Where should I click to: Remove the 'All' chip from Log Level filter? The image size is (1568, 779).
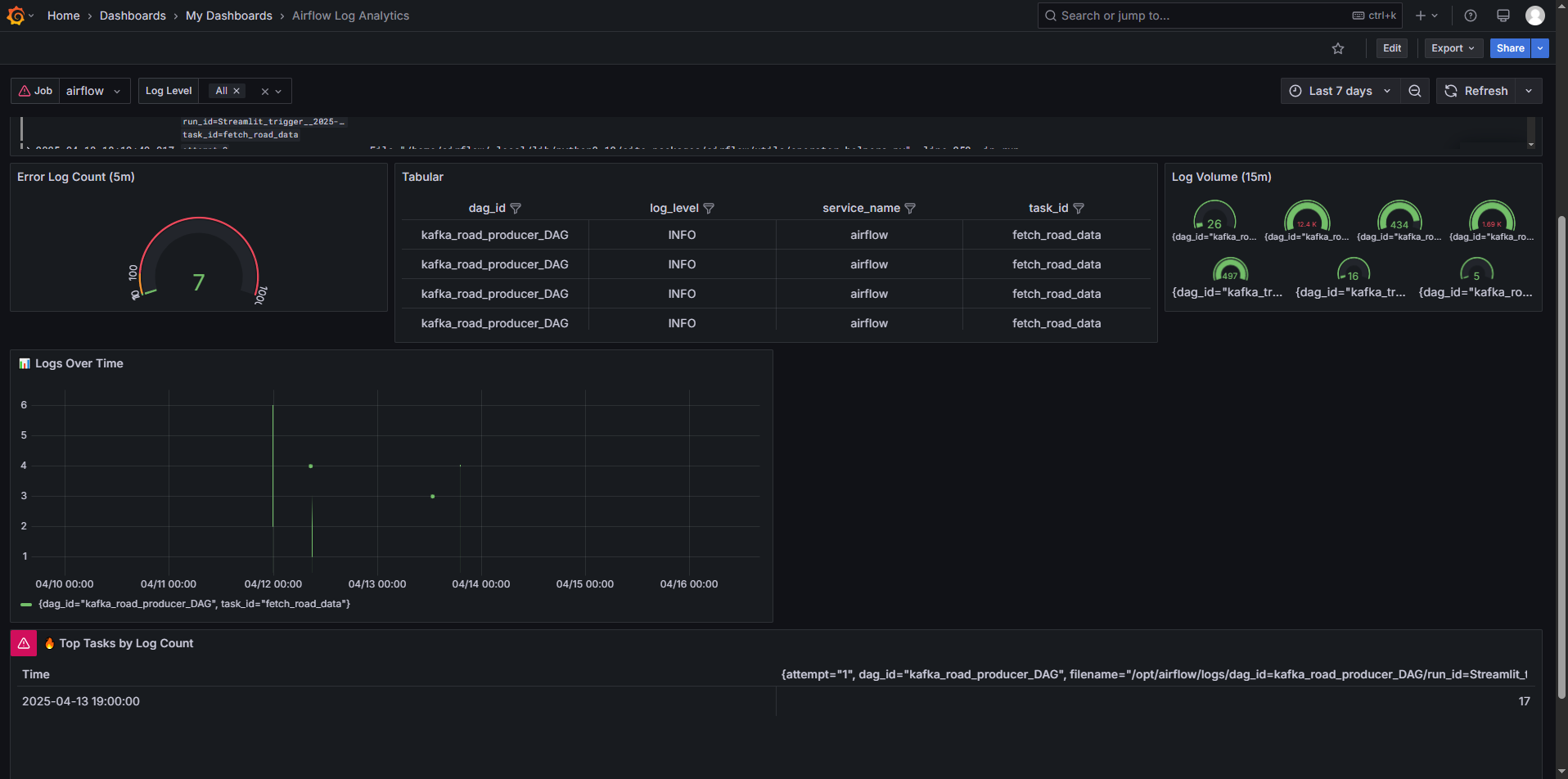pyautogui.click(x=237, y=90)
